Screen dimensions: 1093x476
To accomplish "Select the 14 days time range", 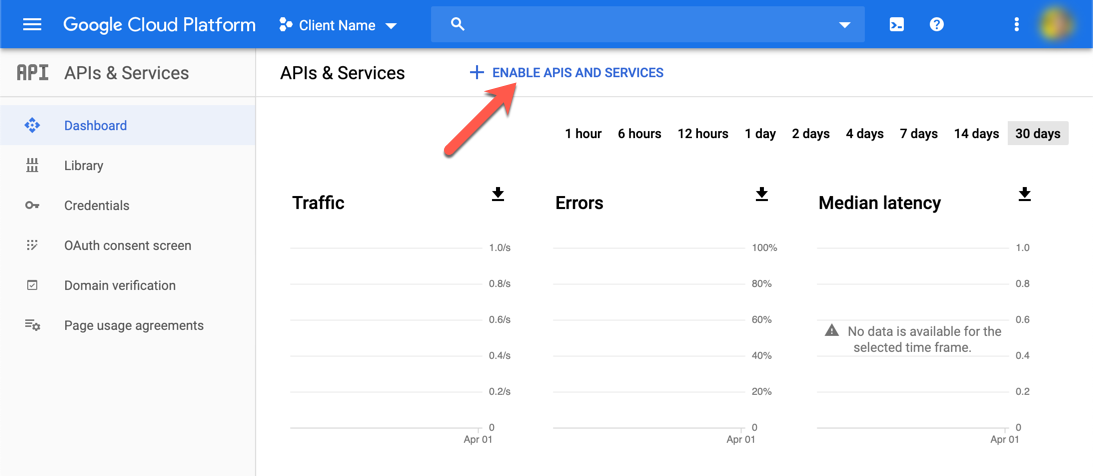I will [x=977, y=134].
